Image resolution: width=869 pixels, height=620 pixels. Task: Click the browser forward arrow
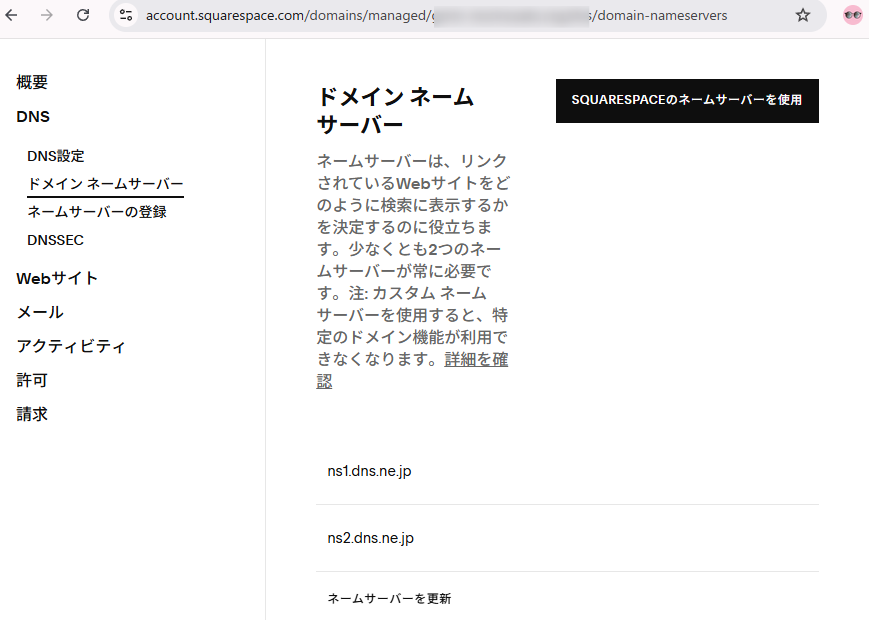47,15
